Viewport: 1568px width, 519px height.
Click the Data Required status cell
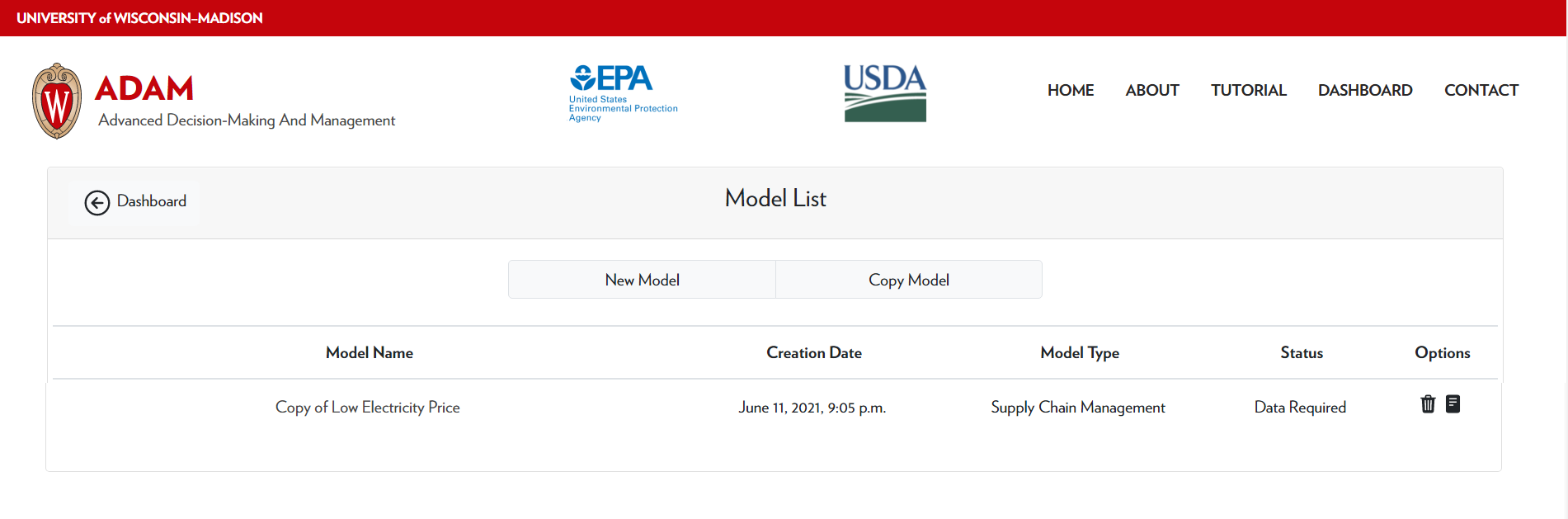[1300, 408]
